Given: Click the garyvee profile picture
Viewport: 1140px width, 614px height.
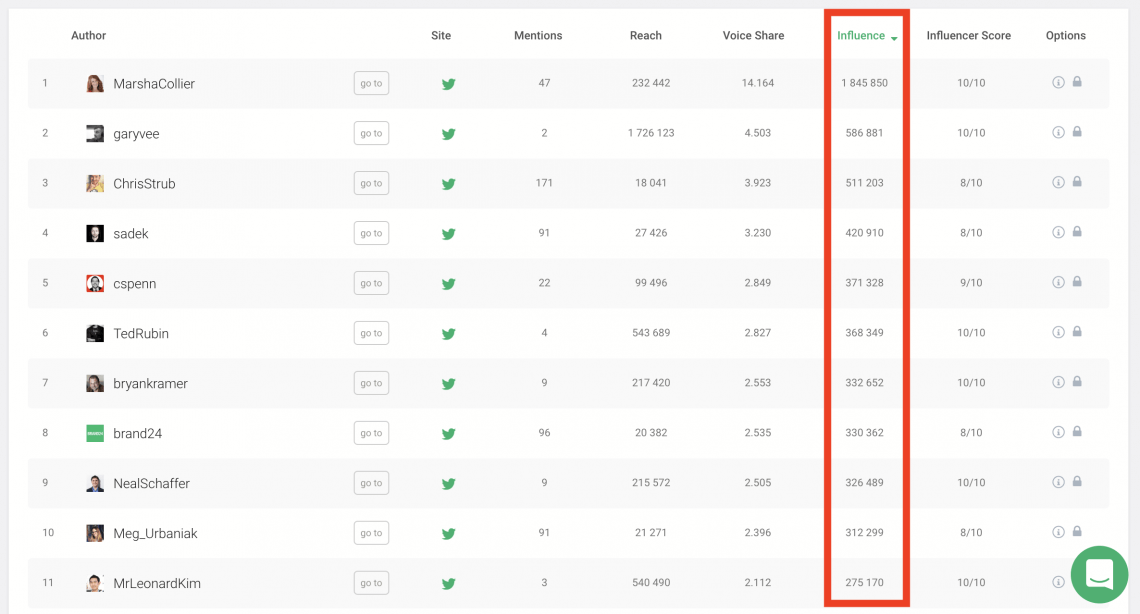Looking at the screenshot, I should click(95, 134).
